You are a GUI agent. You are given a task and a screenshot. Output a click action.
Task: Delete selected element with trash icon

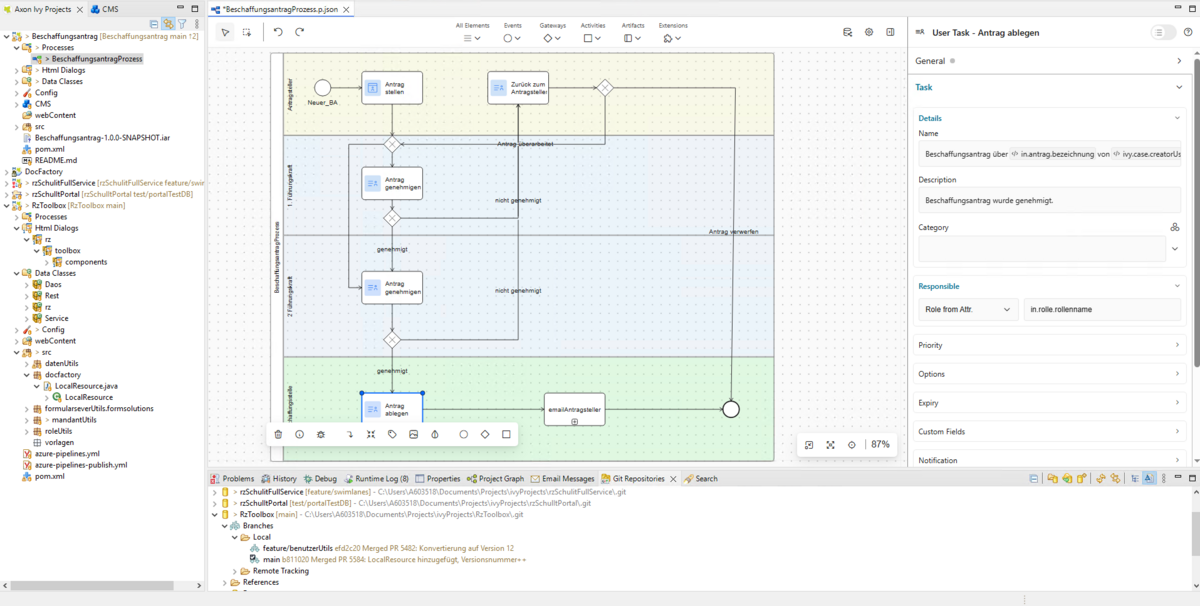pyautogui.click(x=278, y=434)
